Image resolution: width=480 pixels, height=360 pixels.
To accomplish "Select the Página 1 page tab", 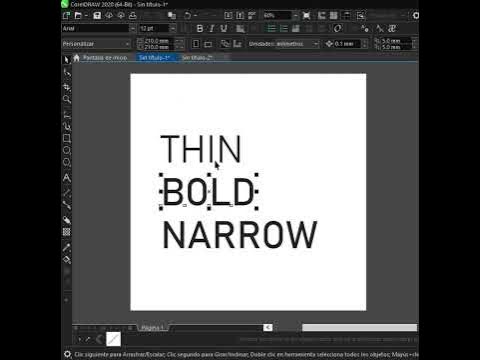I will click(x=152, y=328).
